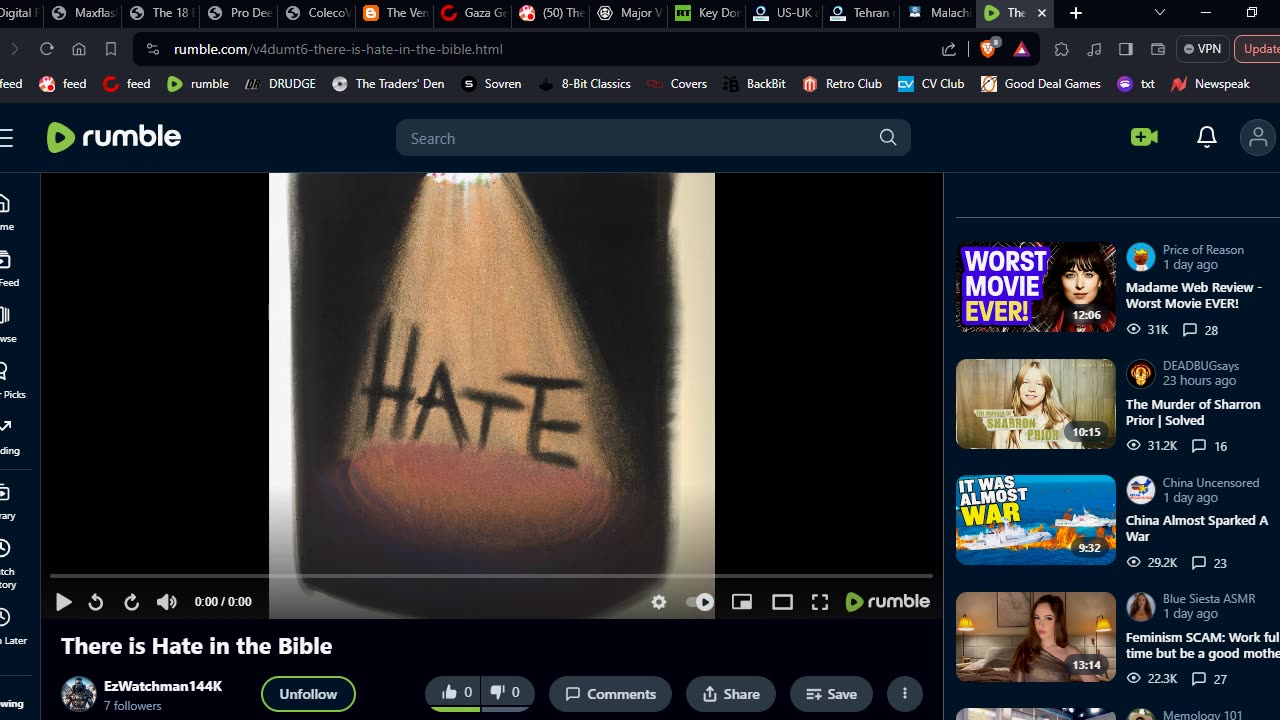This screenshot has height=720, width=1280.
Task: Share this video
Action: point(731,694)
